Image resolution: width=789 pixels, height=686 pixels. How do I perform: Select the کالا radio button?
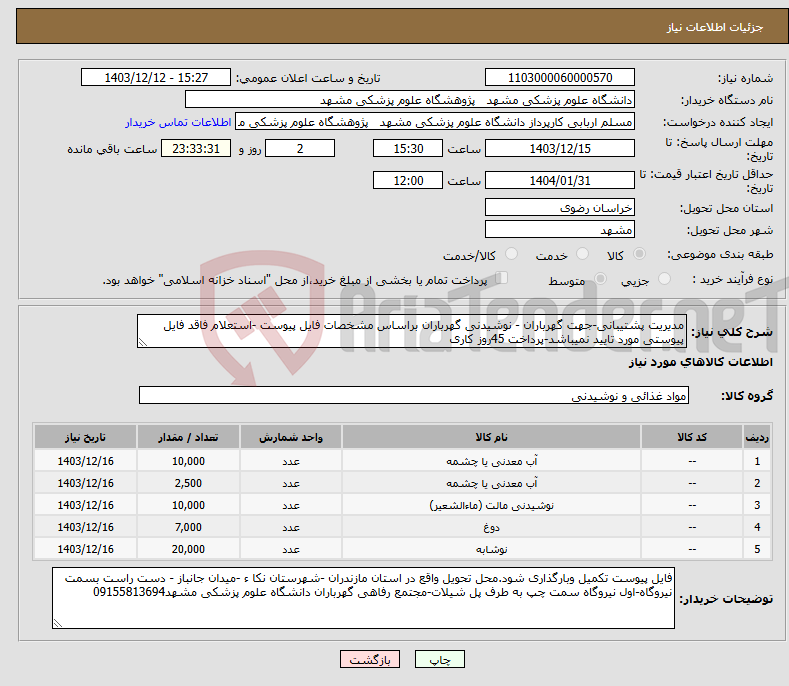639,254
